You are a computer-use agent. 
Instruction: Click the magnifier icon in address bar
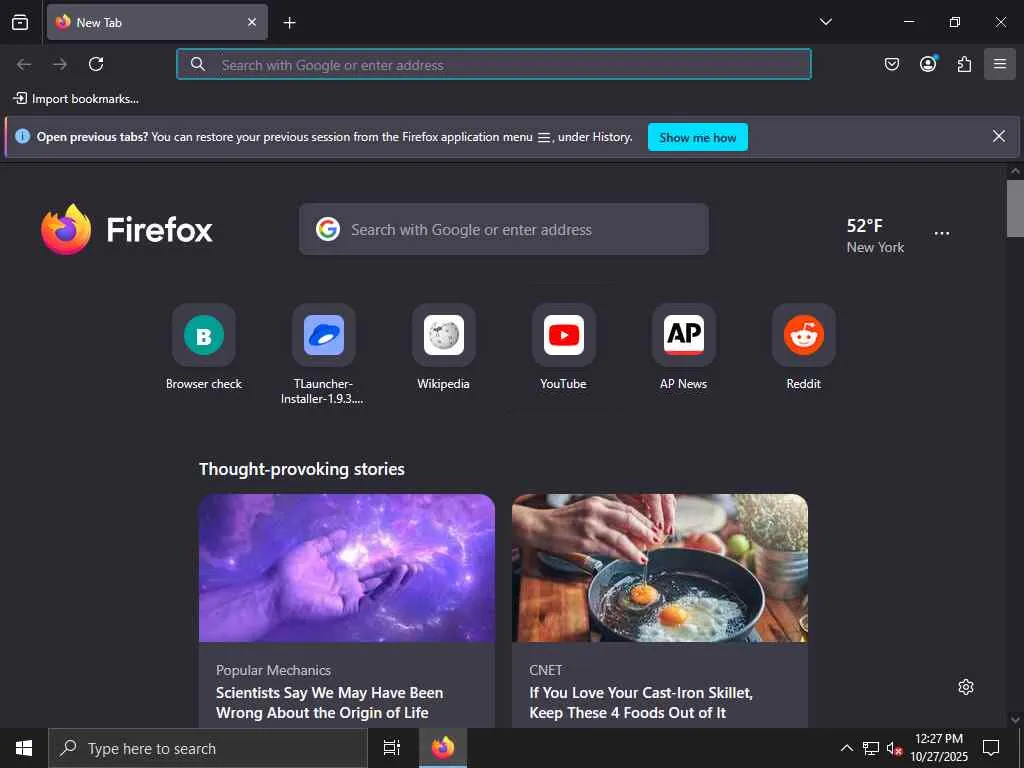pos(198,64)
